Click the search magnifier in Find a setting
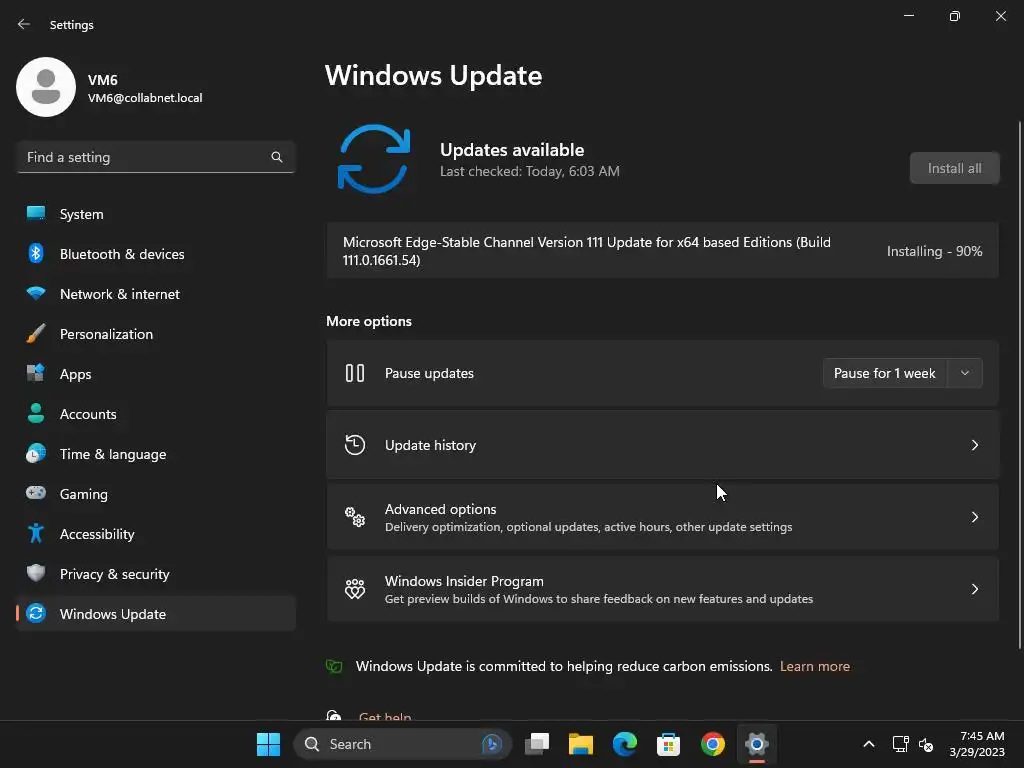Screen dimensions: 1024x768 pyautogui.click(x=277, y=157)
